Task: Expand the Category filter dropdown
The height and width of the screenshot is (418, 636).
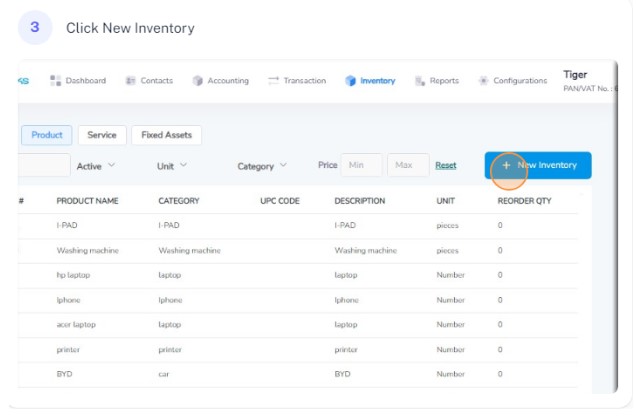Action: coord(262,166)
